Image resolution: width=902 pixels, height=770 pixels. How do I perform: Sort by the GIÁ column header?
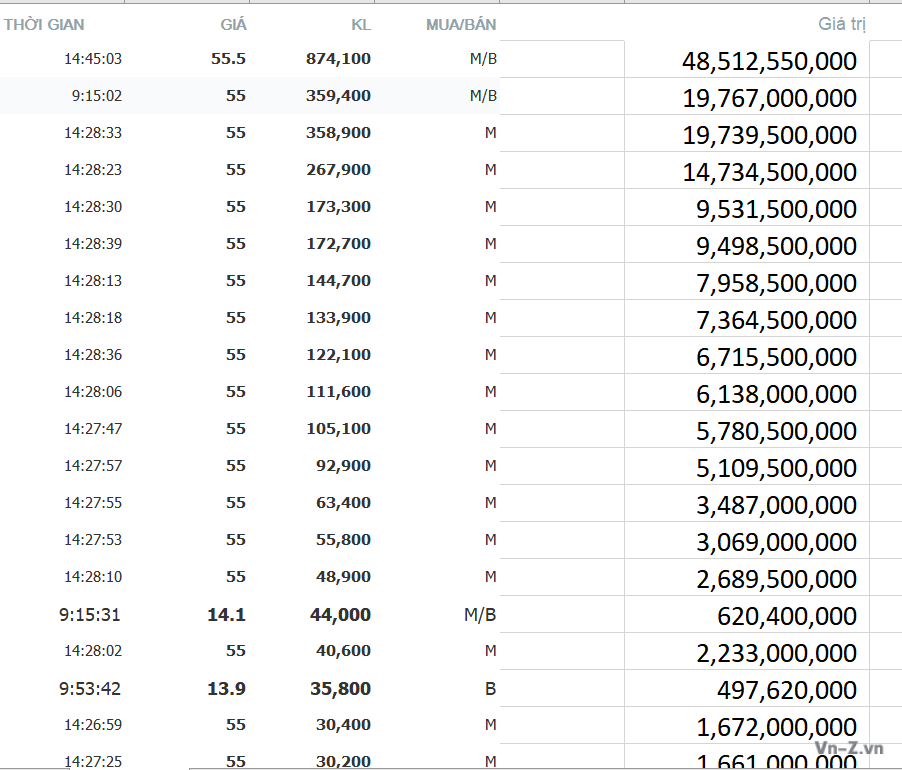[233, 24]
